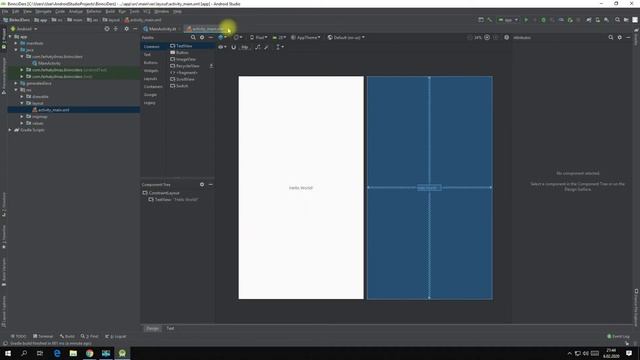This screenshot has height=360, width=640.
Task: Select the Layouts category in the Palette
Action: 151,78
